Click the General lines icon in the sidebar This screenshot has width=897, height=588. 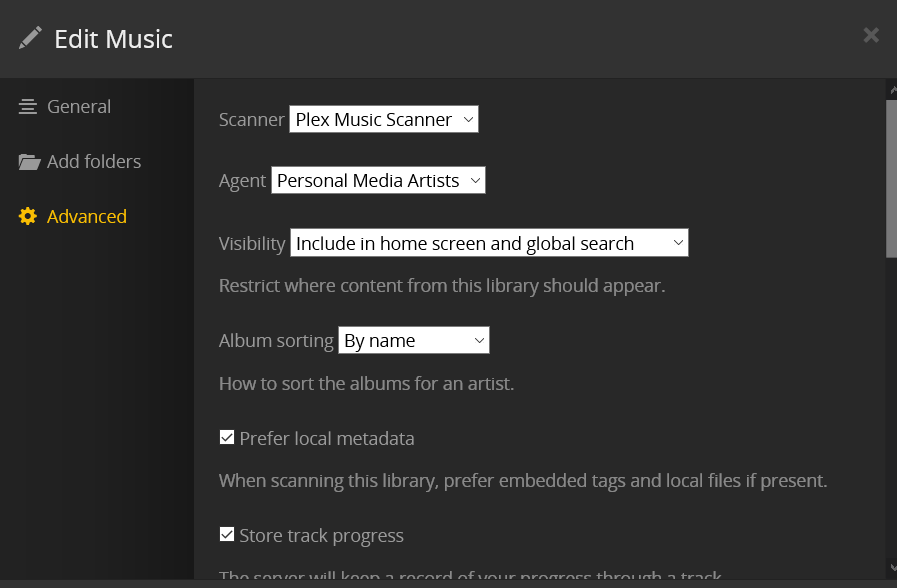pos(28,106)
